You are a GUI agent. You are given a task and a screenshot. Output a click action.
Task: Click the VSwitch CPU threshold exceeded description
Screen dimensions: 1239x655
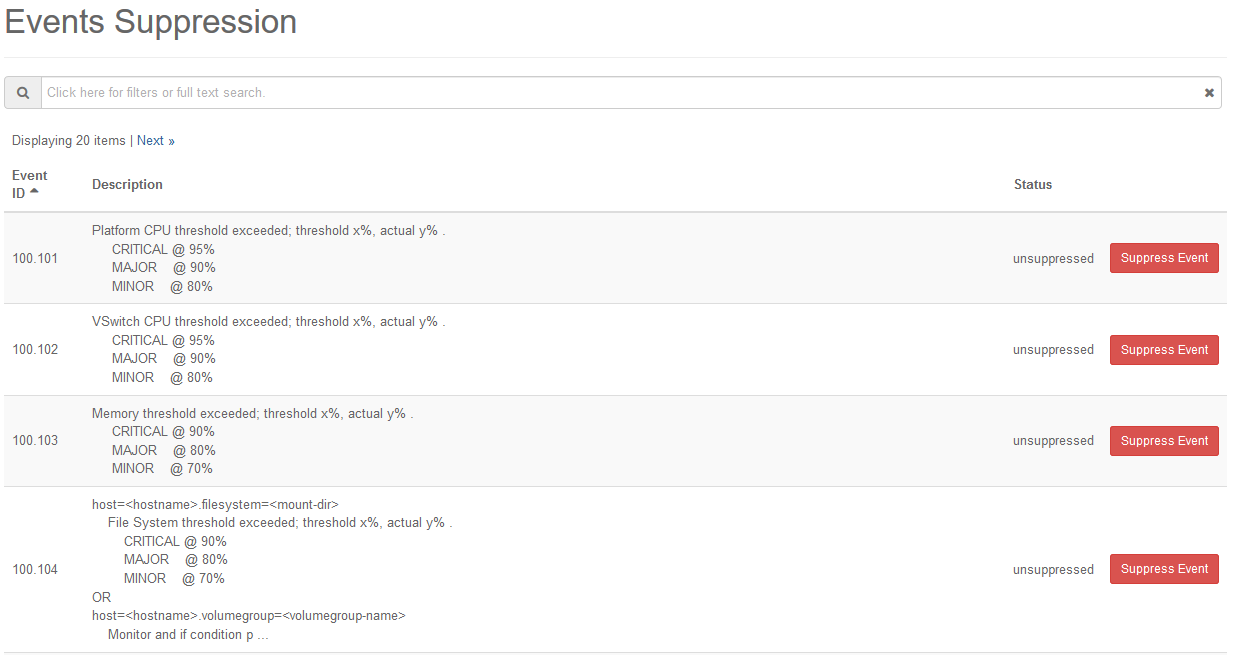[268, 322]
